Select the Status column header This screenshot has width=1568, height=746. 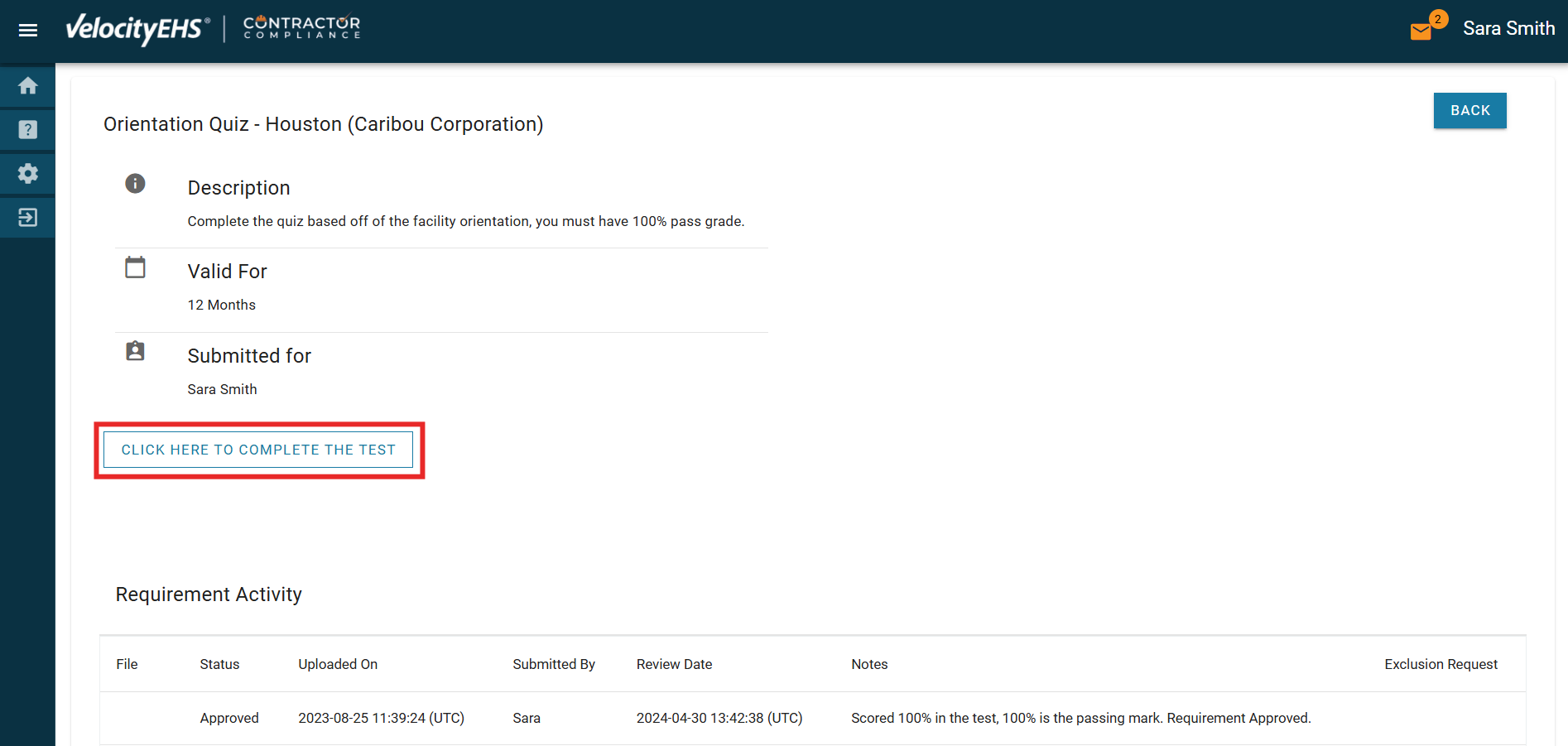(219, 664)
